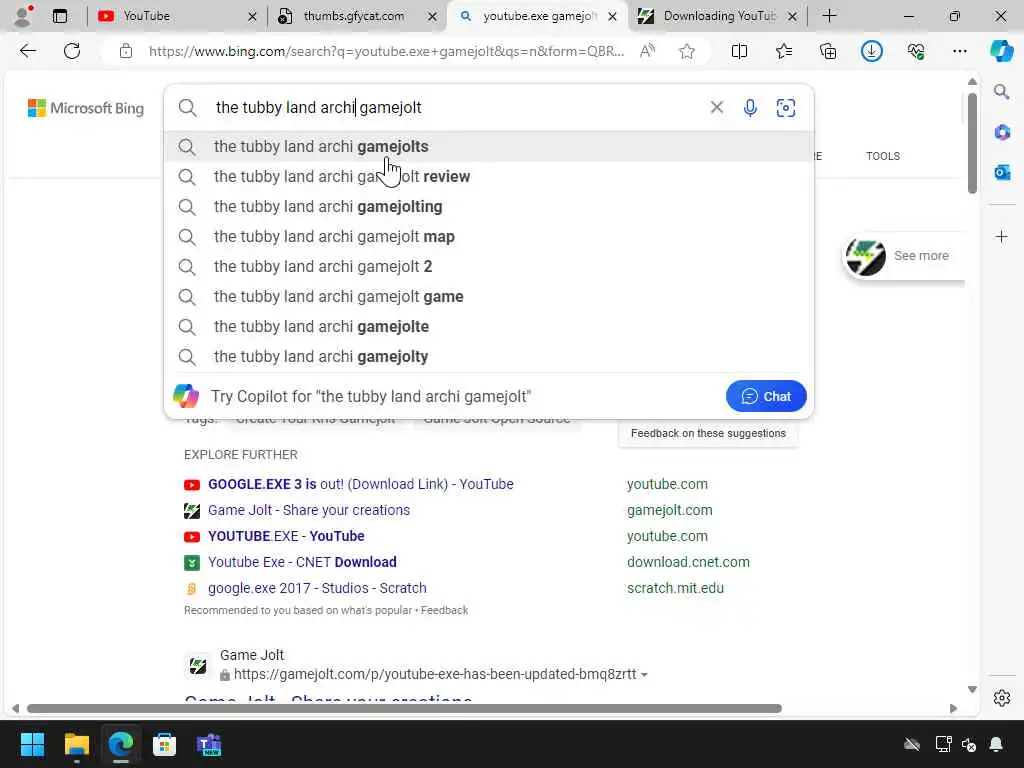Viewport: 1024px width, 768px height.
Task: Open the Downloads toolbar icon
Action: click(x=871, y=51)
